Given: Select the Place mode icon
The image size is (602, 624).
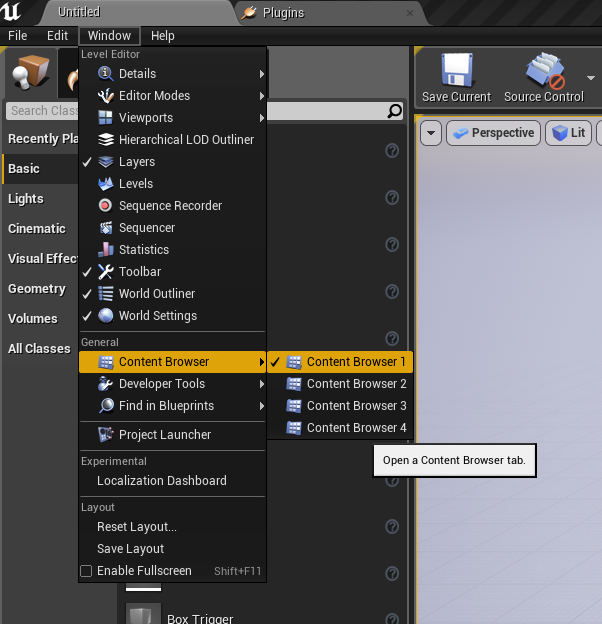Looking at the screenshot, I should [x=30, y=72].
